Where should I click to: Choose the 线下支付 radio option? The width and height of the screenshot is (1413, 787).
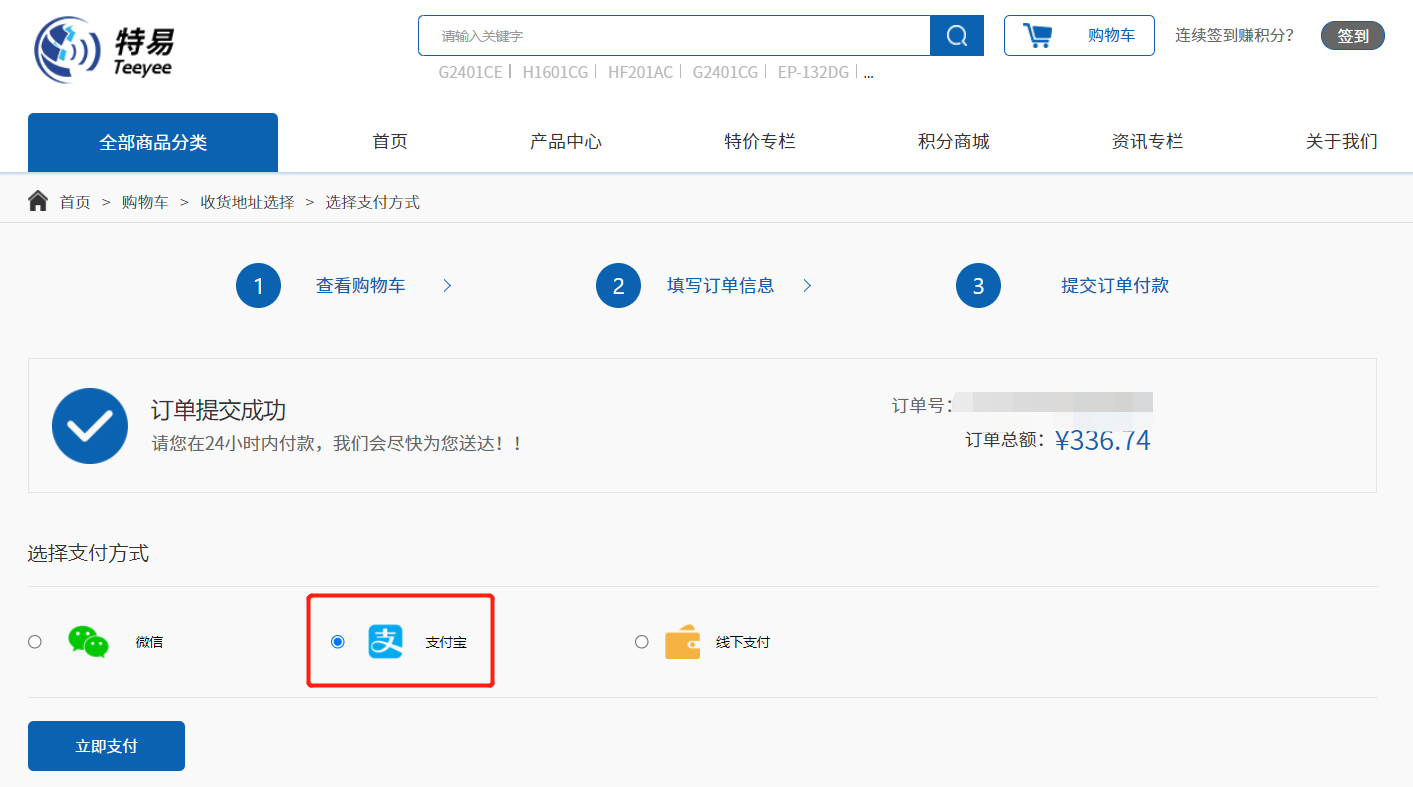[641, 642]
